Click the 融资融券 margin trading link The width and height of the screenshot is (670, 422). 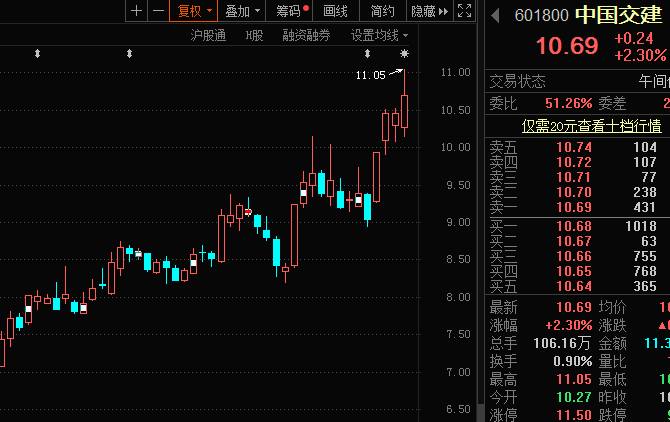307,35
